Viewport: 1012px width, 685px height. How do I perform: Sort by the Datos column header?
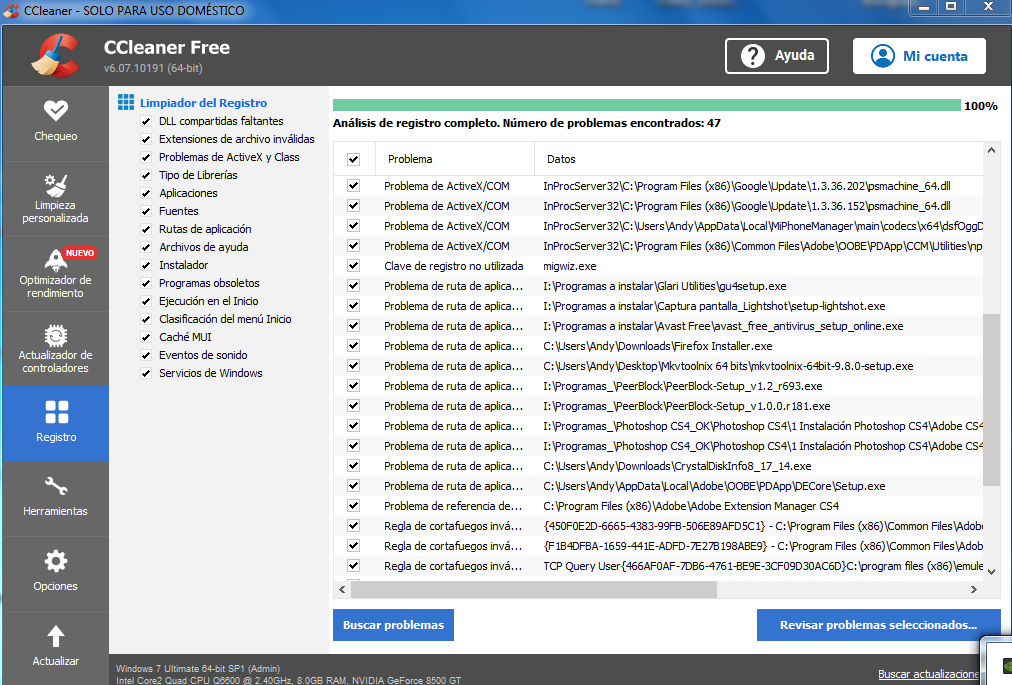pyautogui.click(x=759, y=159)
